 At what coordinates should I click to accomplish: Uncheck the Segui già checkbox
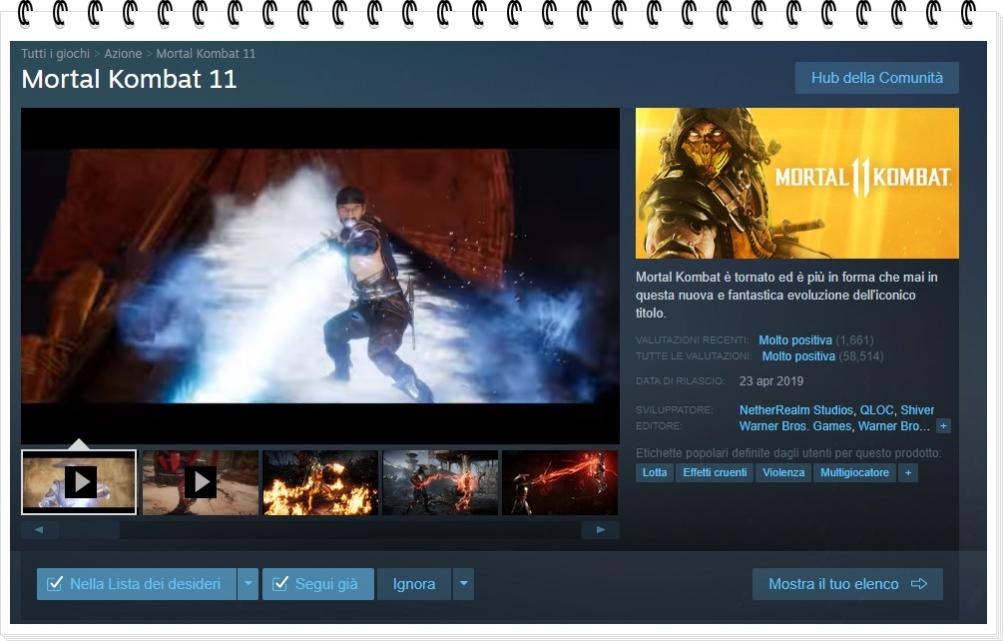[281, 583]
